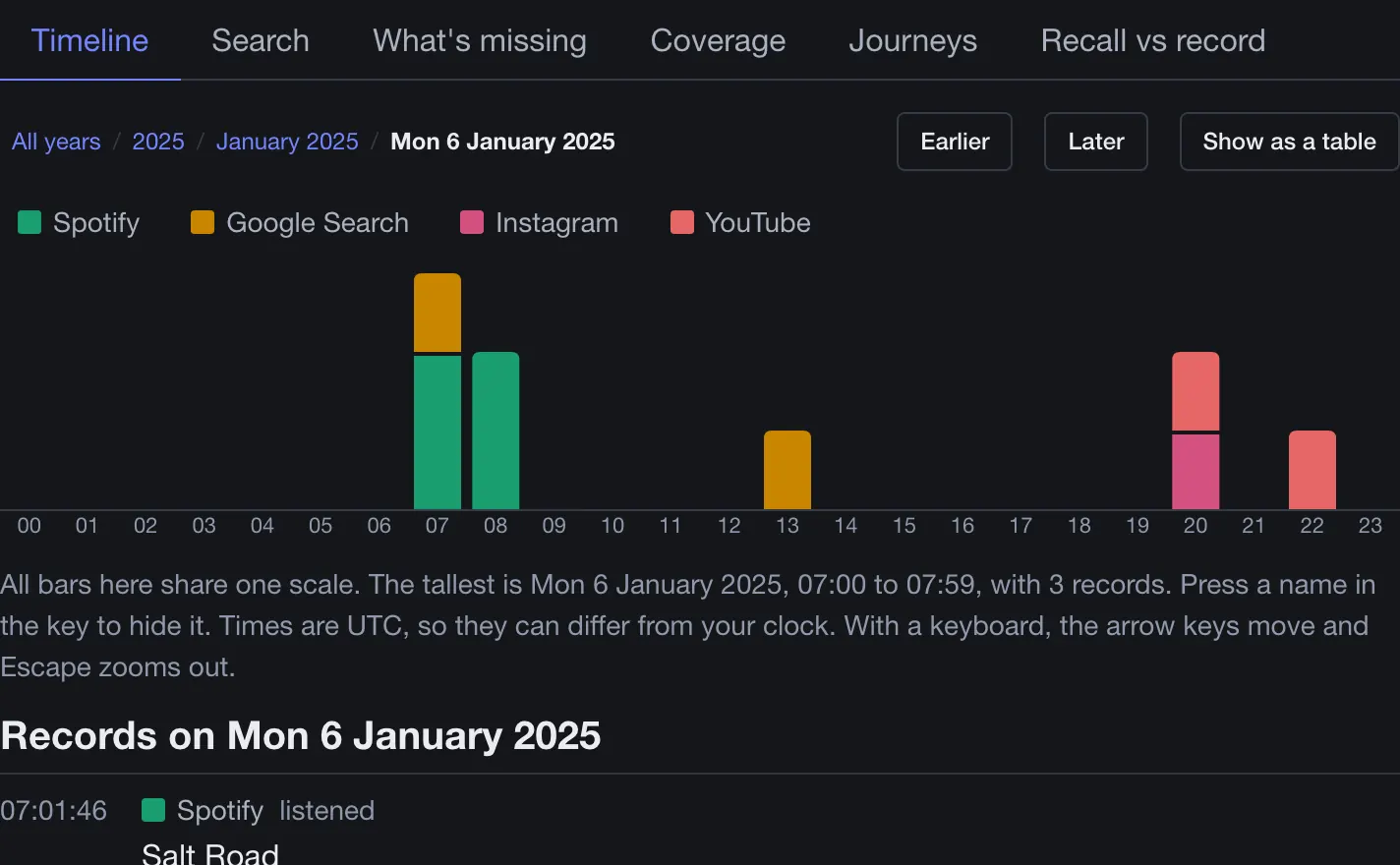Image resolution: width=1400 pixels, height=865 pixels.
Task: Click the Records on Mon 6 January 2025 heading
Action: coord(301,736)
